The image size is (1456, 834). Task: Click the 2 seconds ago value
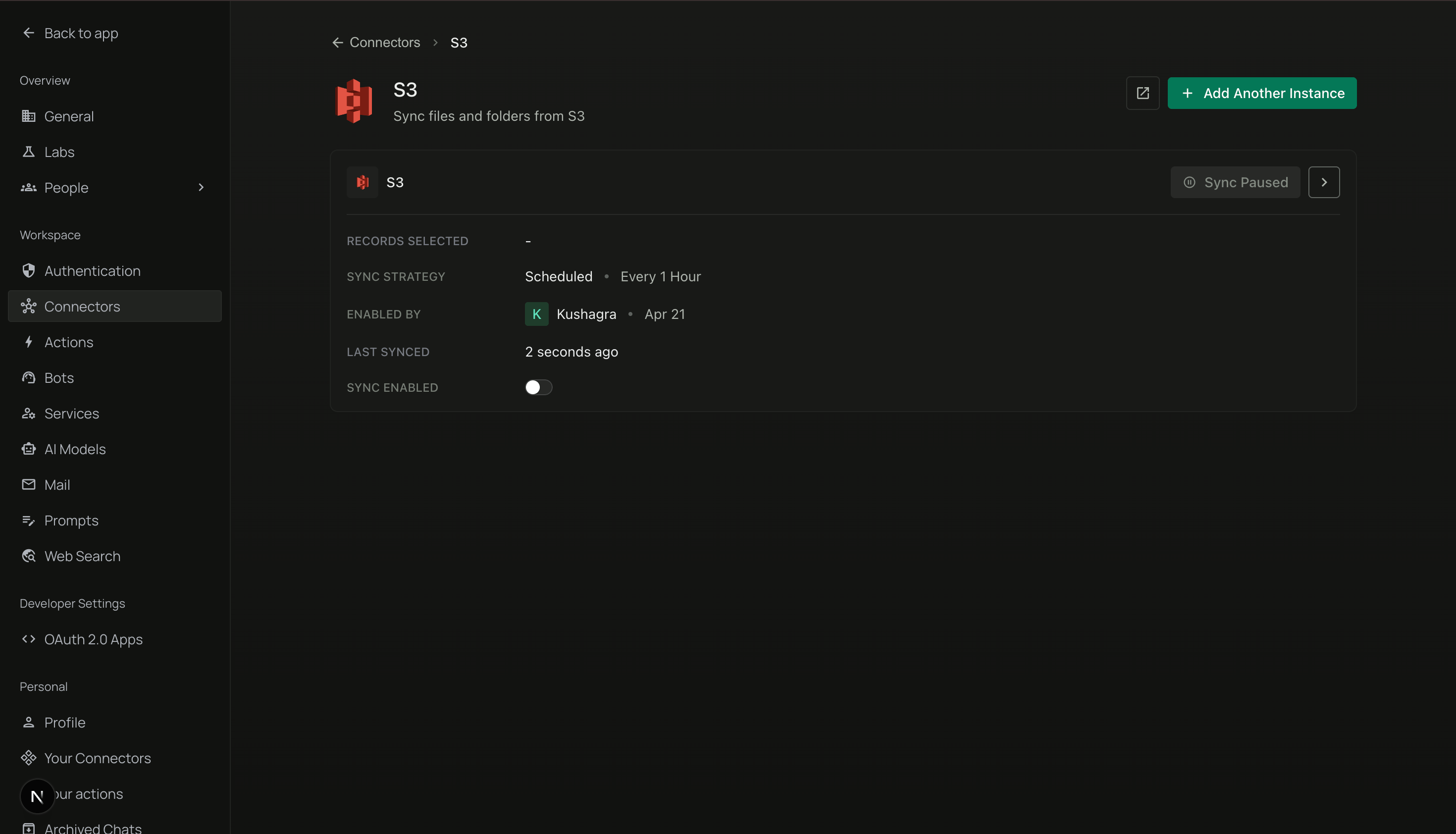click(572, 352)
